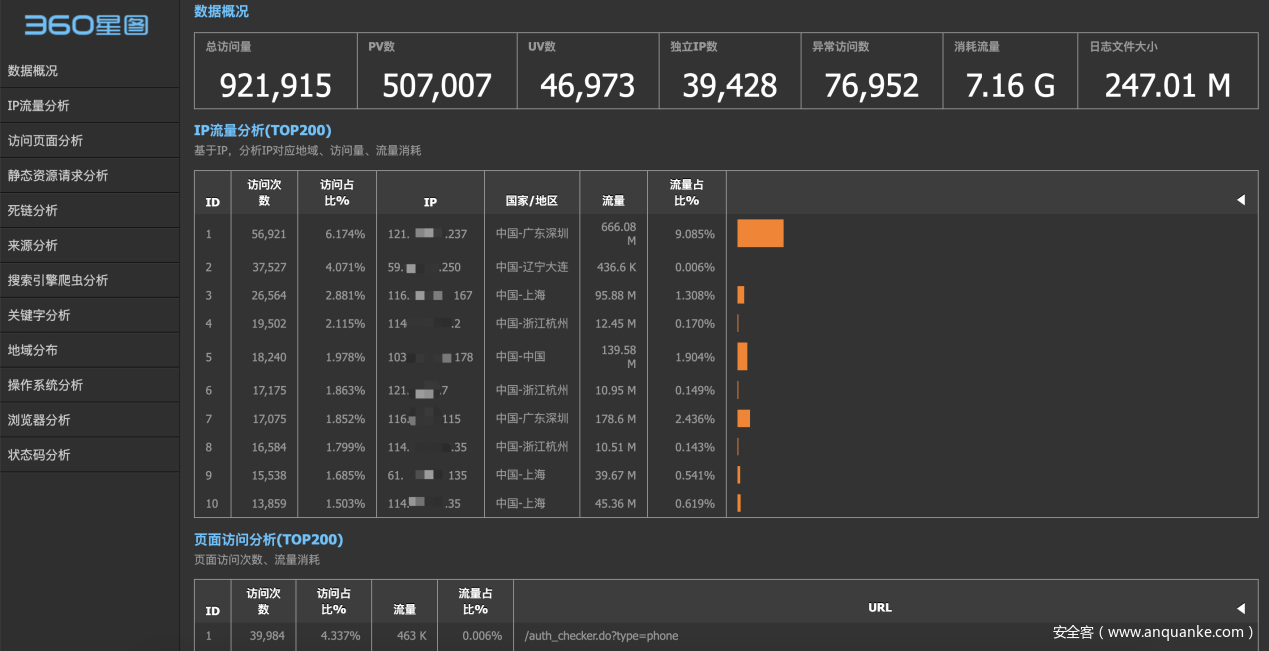Select 死链分析 menu item
Viewport: 1269px width, 651px height.
33,211
